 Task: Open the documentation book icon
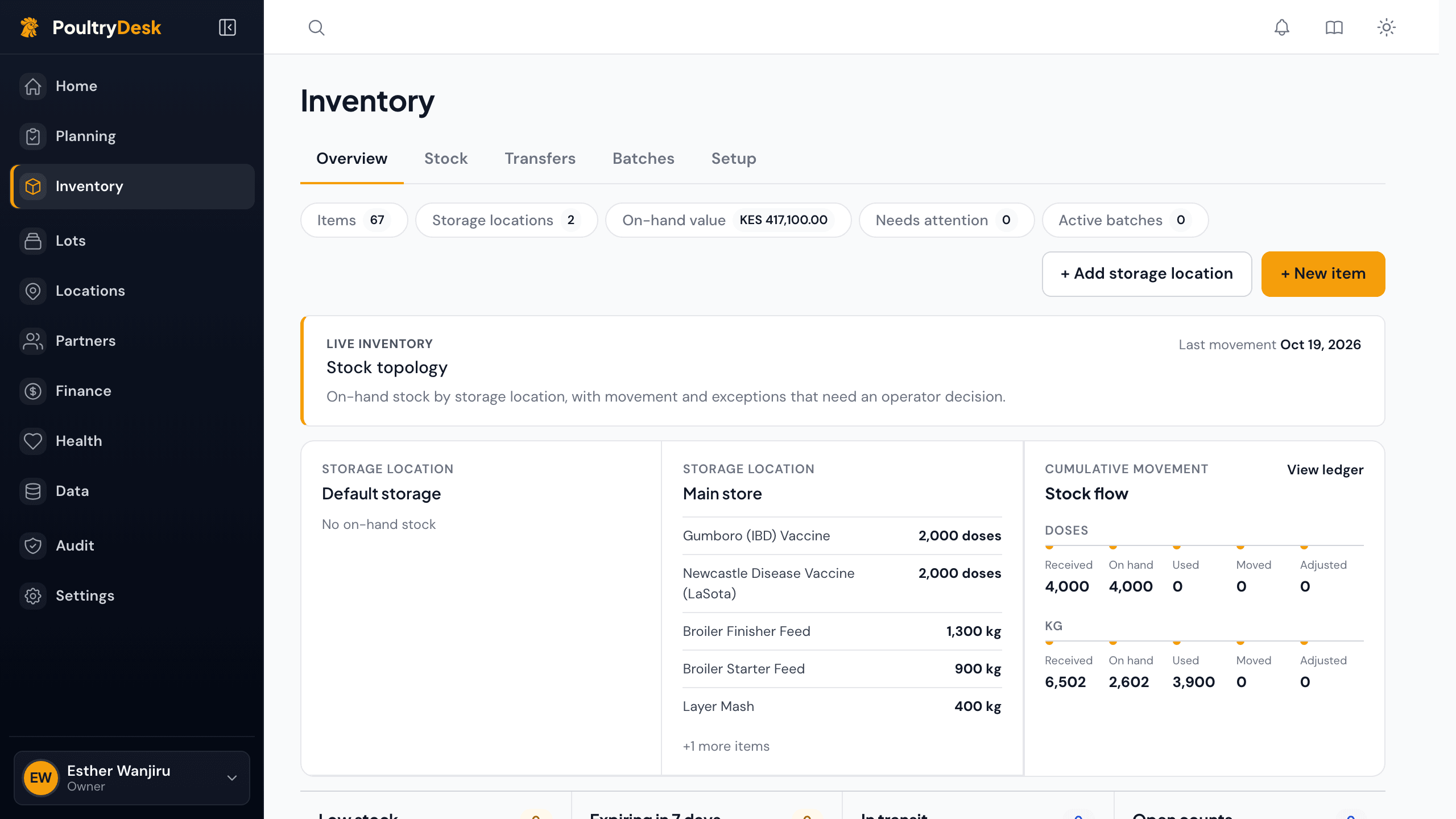coord(1334,27)
